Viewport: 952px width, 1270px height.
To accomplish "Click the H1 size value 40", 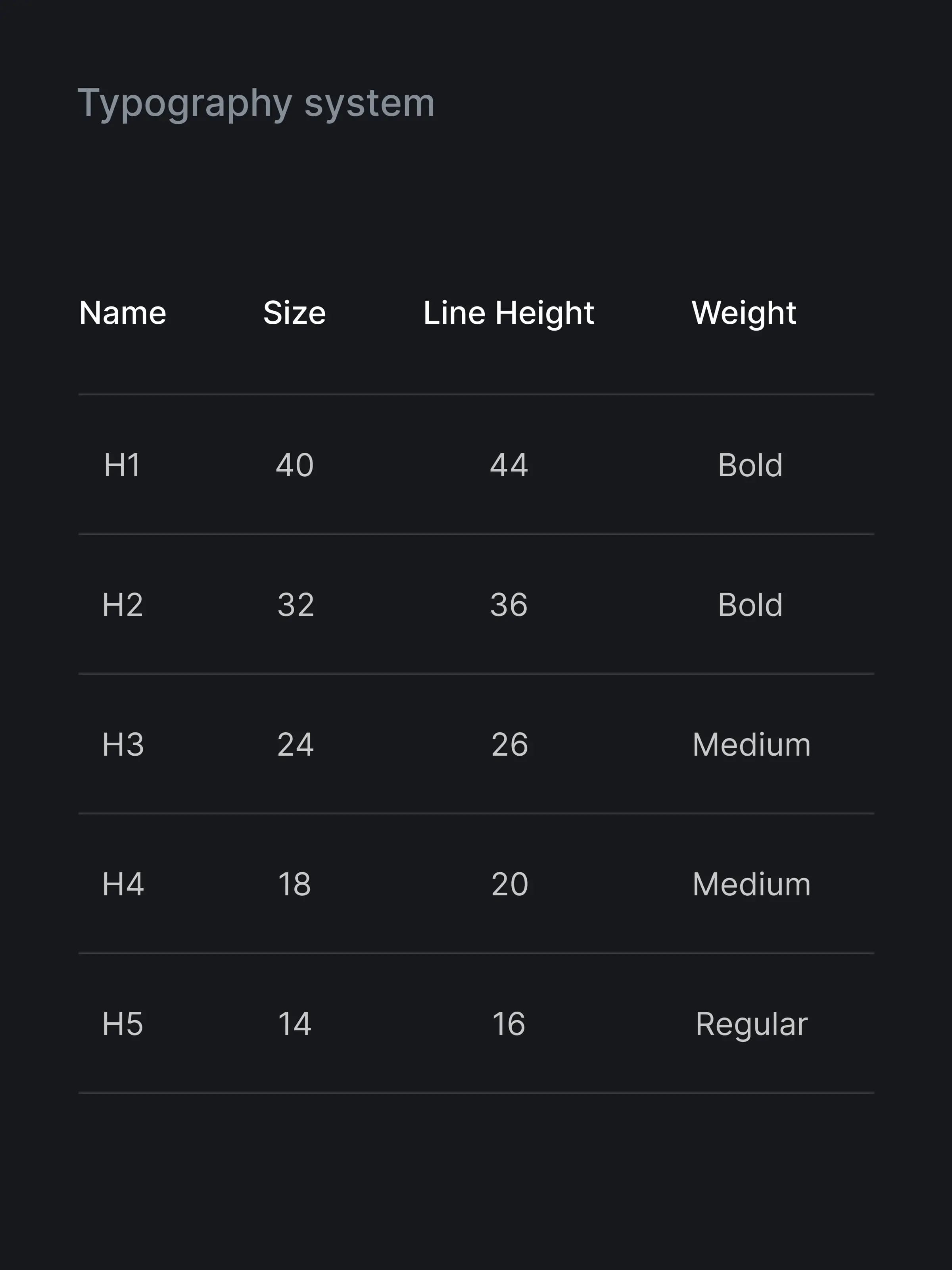I will [295, 465].
